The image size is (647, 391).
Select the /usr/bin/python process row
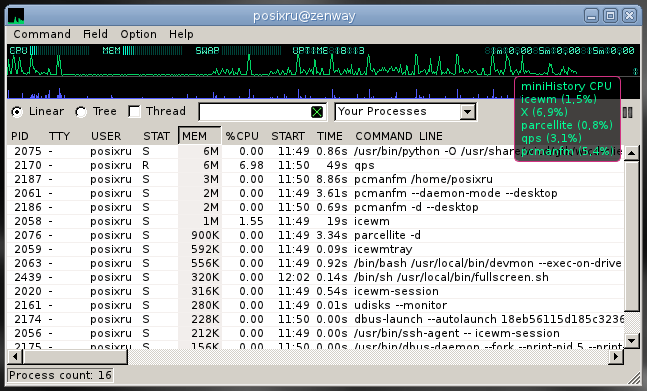pyautogui.click(x=315, y=151)
